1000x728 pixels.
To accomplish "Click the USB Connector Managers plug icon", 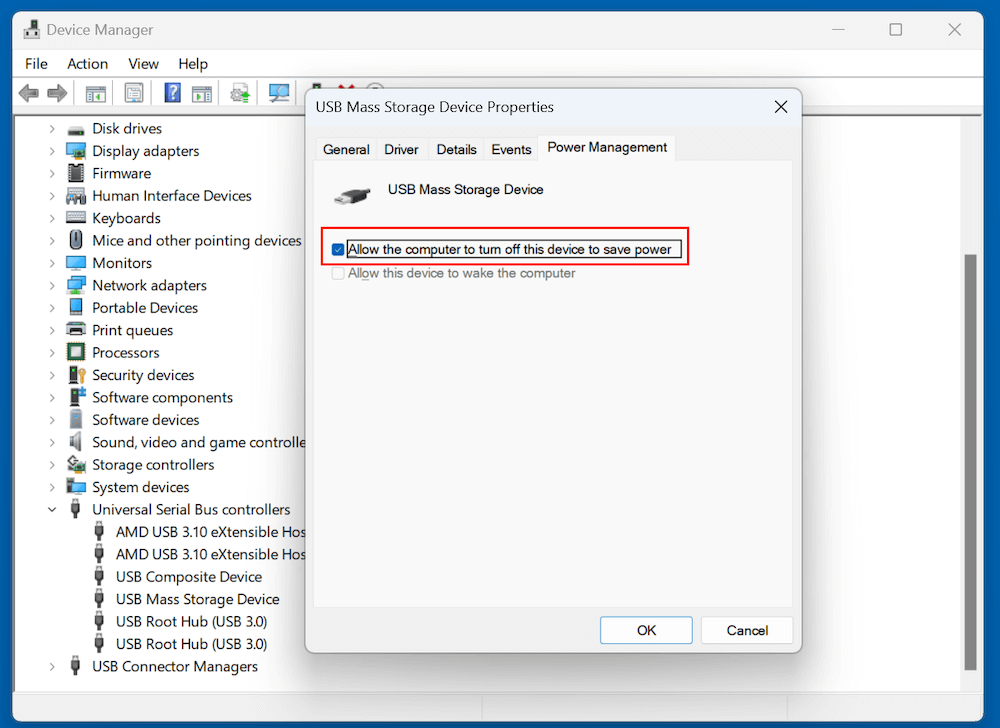I will 75,666.
